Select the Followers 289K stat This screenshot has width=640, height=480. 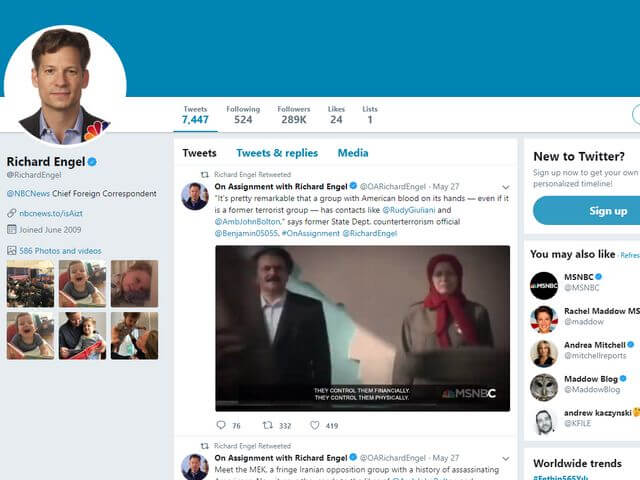pos(294,115)
